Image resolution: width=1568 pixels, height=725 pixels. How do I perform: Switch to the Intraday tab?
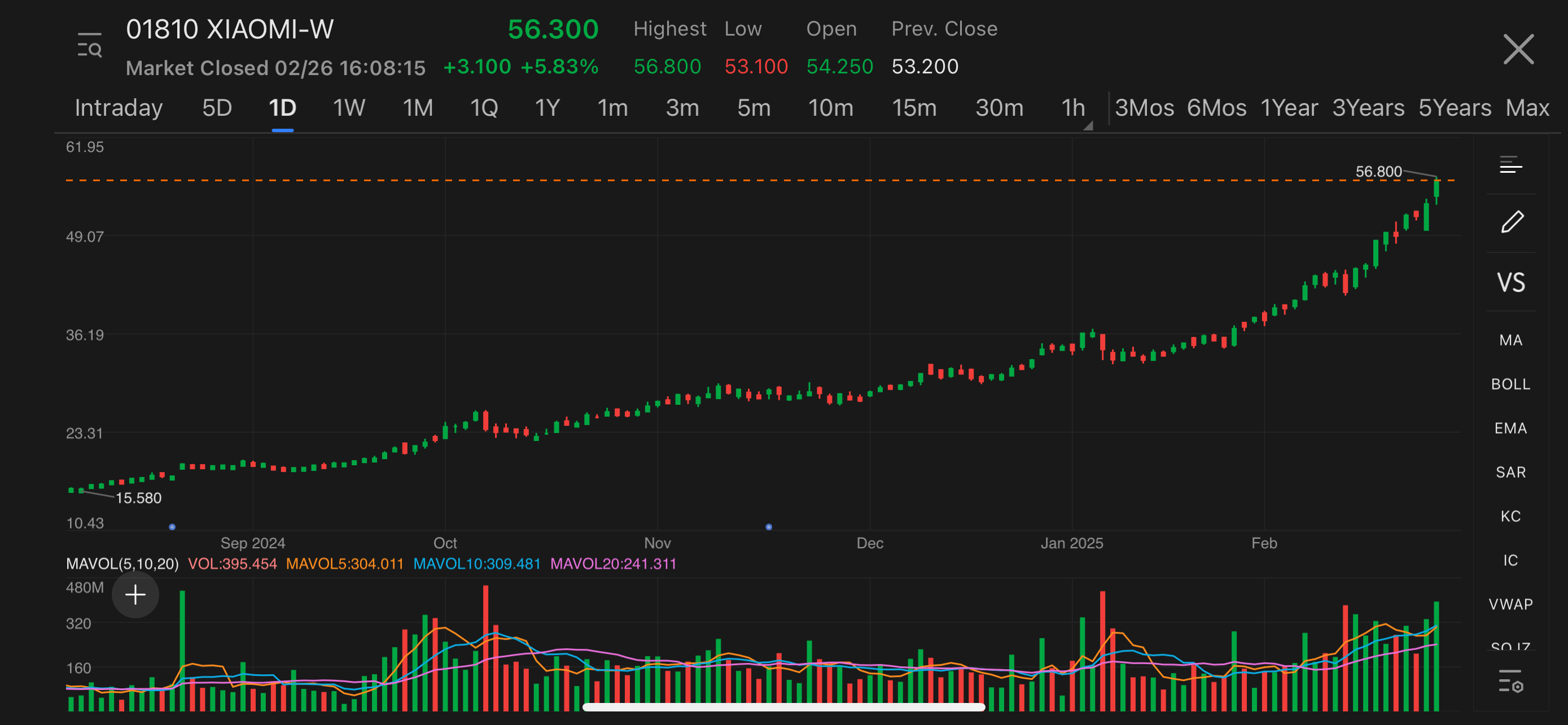(x=119, y=108)
